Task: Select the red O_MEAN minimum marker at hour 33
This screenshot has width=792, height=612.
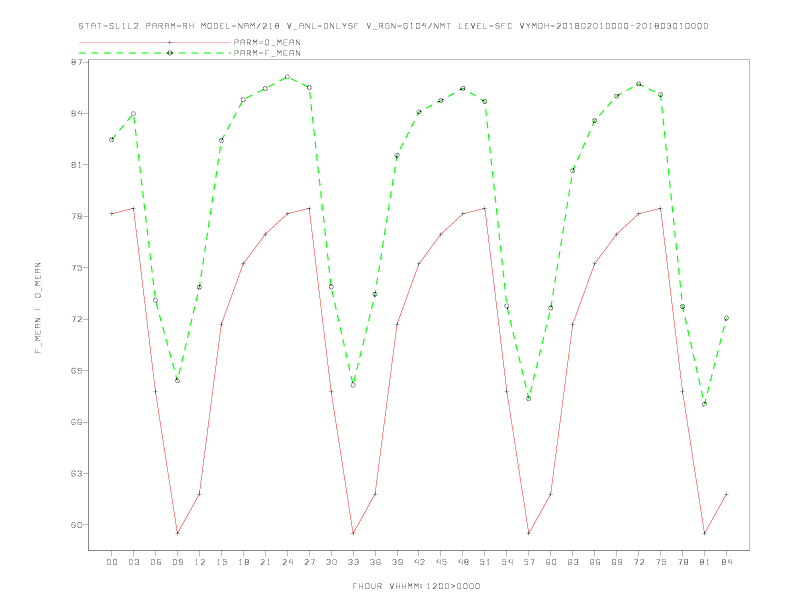Action: [x=353, y=533]
